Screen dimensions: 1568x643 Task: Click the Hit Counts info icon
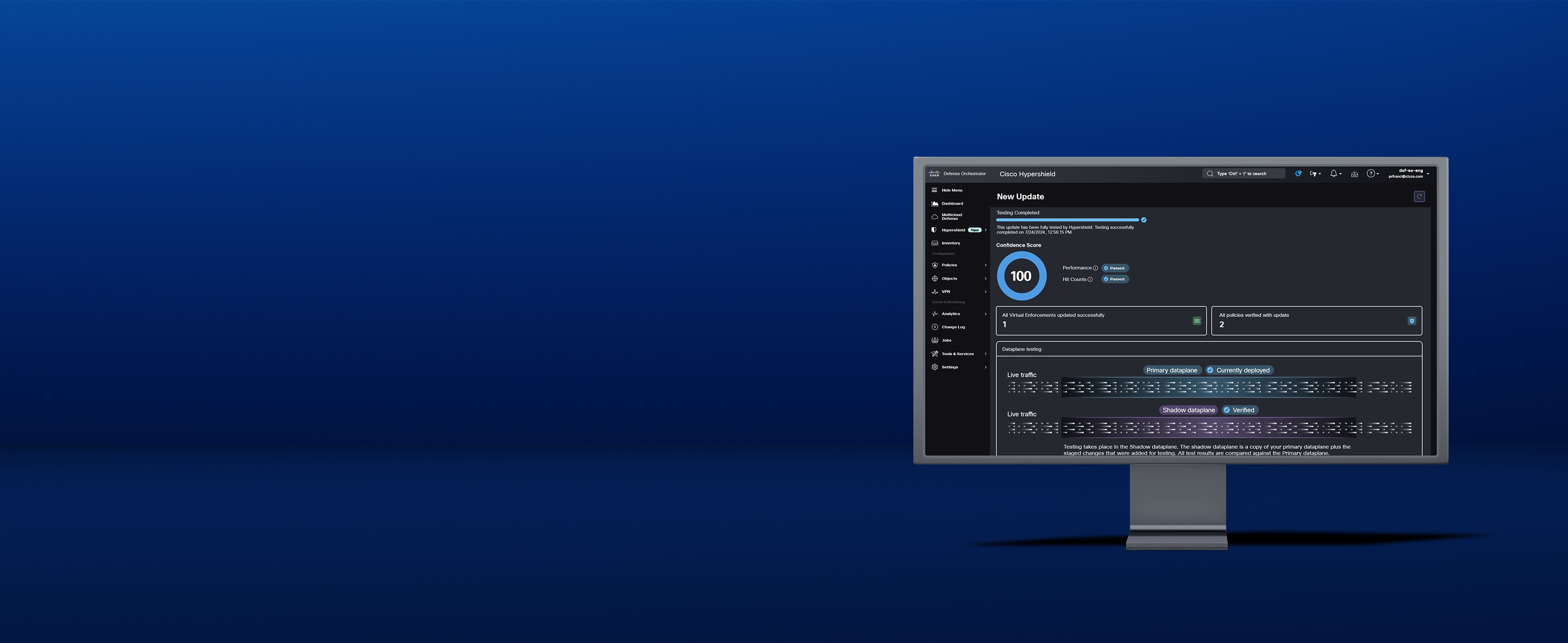click(1090, 279)
